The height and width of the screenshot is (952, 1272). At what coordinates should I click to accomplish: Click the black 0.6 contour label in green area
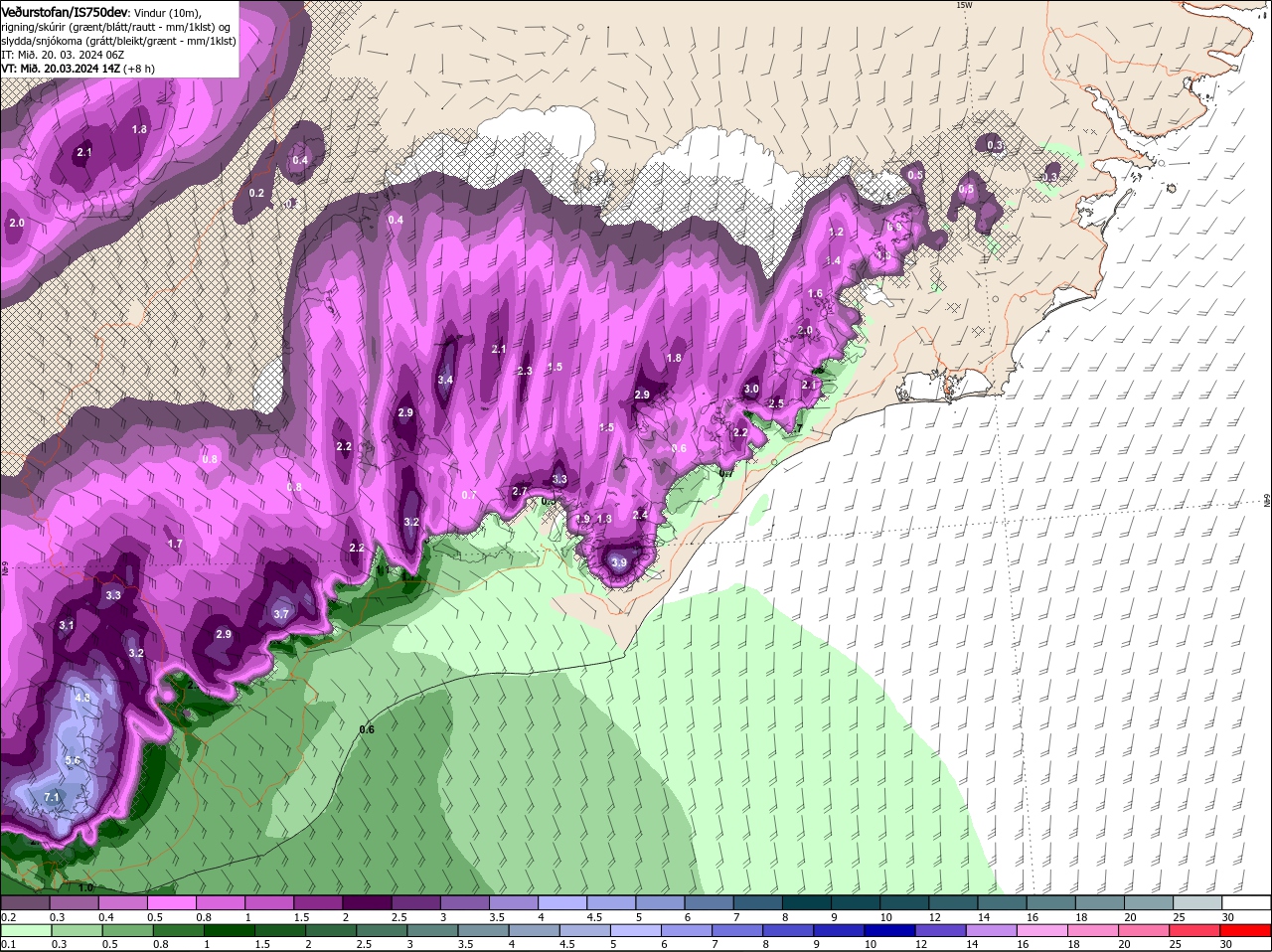pyautogui.click(x=367, y=729)
